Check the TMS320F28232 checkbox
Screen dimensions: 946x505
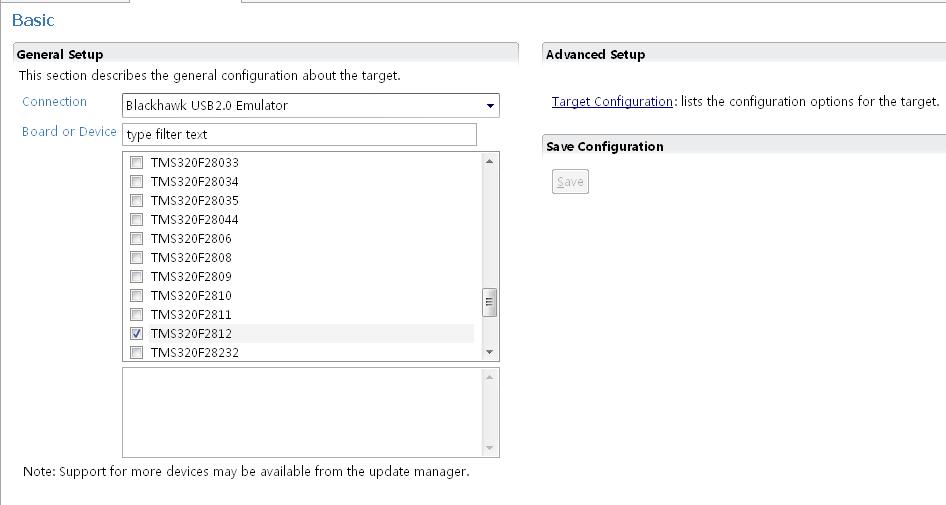point(137,352)
